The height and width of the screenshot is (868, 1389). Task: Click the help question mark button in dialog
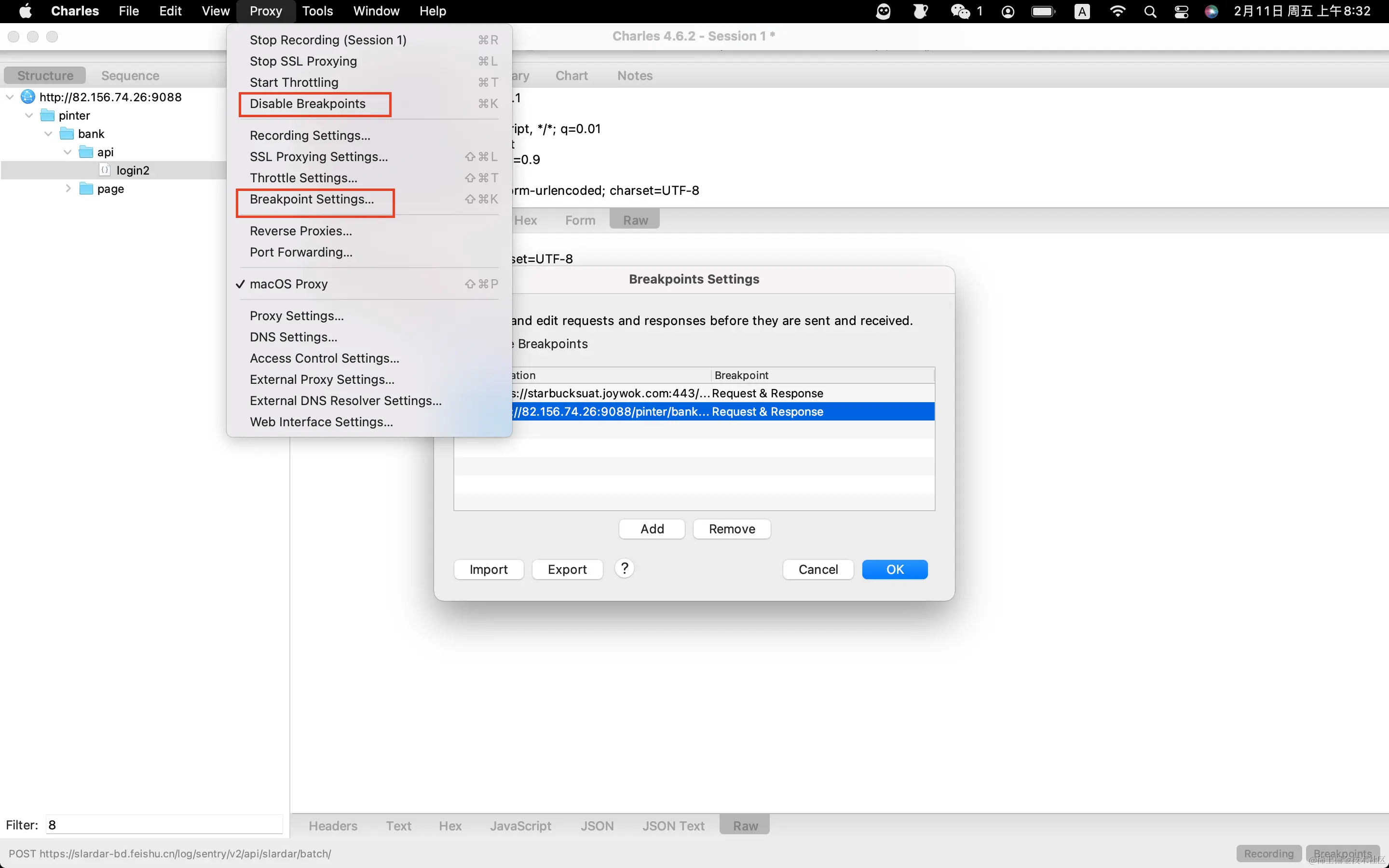pyautogui.click(x=624, y=569)
